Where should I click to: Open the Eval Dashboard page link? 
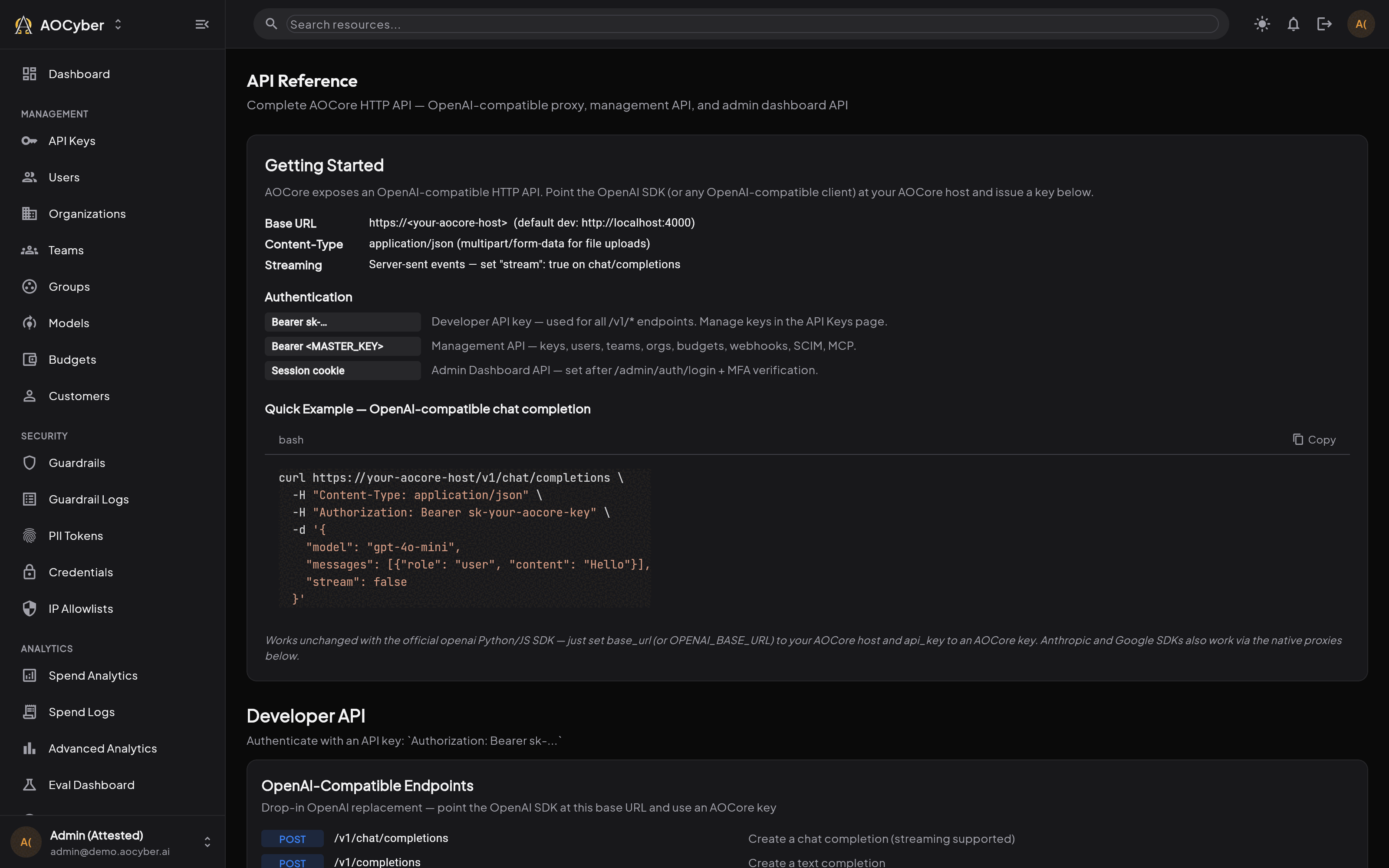(92, 785)
